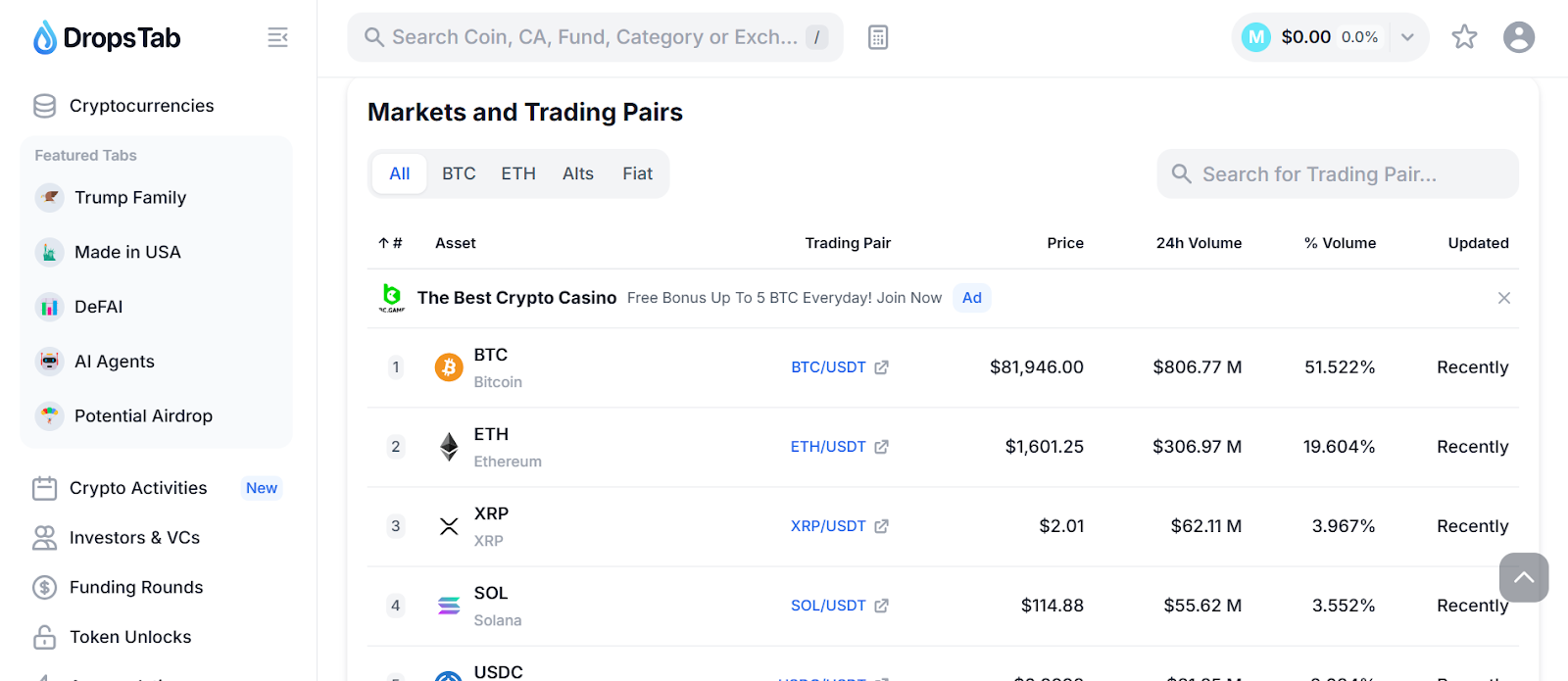Close the crypto casino ad
This screenshot has width=1568, height=681.
[x=1503, y=298]
